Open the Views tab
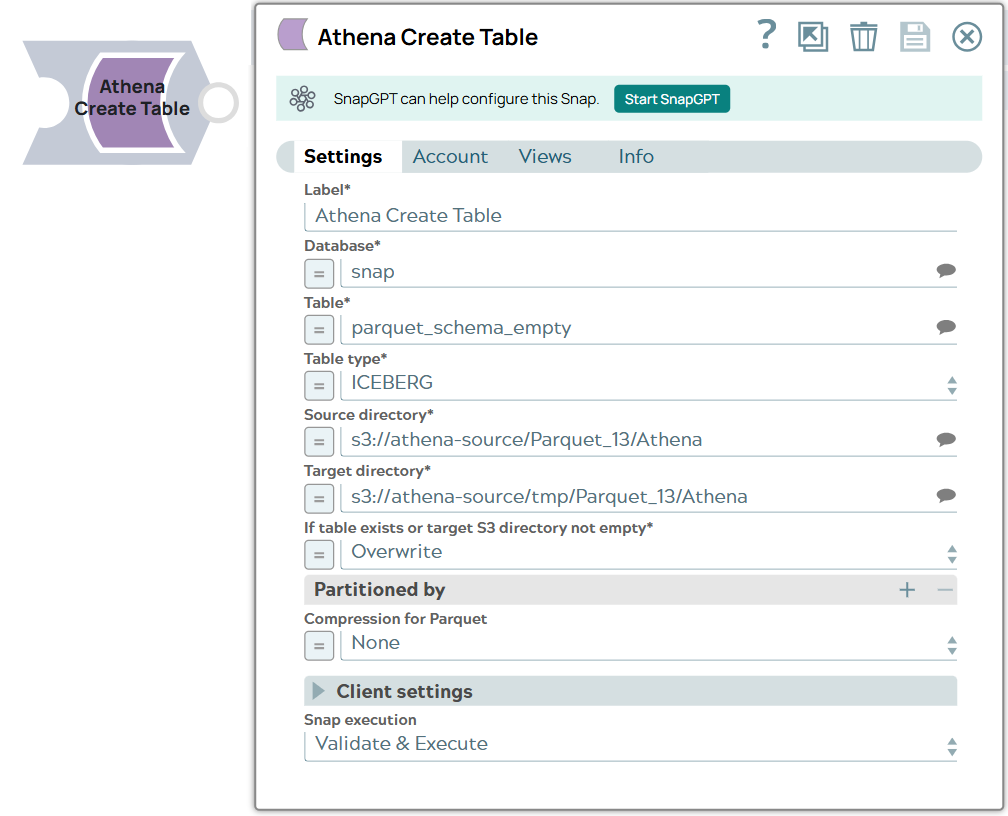 click(544, 157)
